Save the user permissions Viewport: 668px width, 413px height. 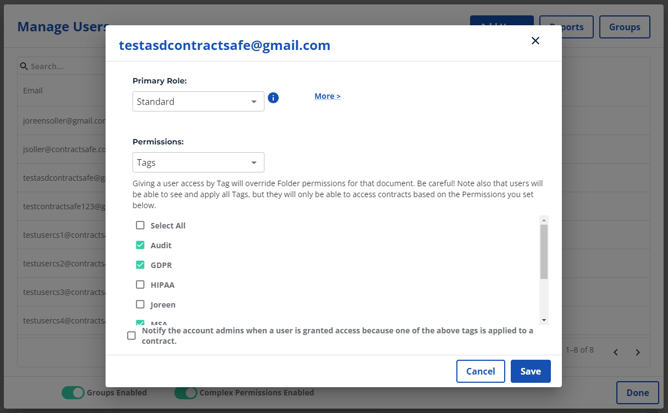[530, 371]
